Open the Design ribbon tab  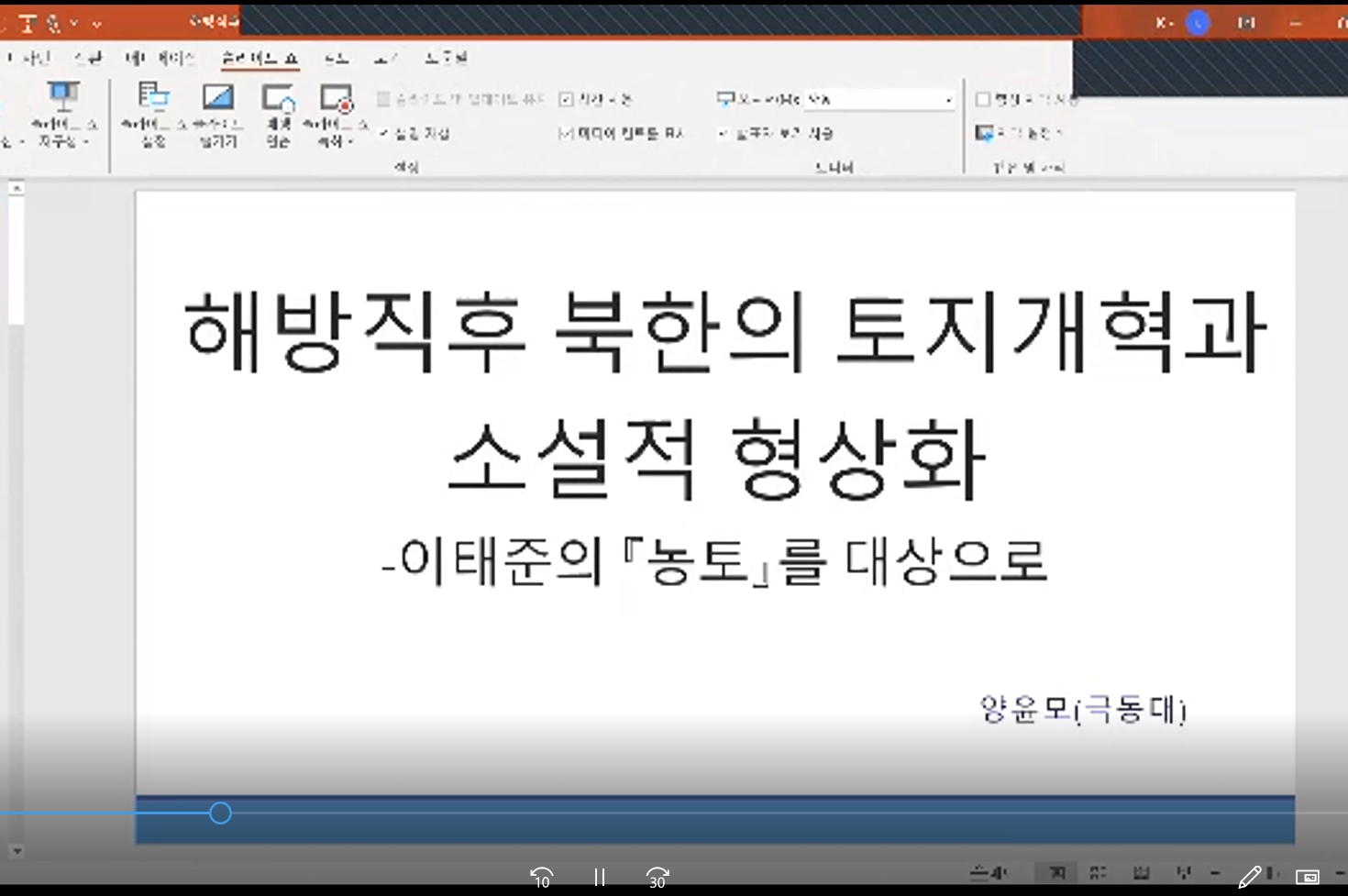coord(30,58)
